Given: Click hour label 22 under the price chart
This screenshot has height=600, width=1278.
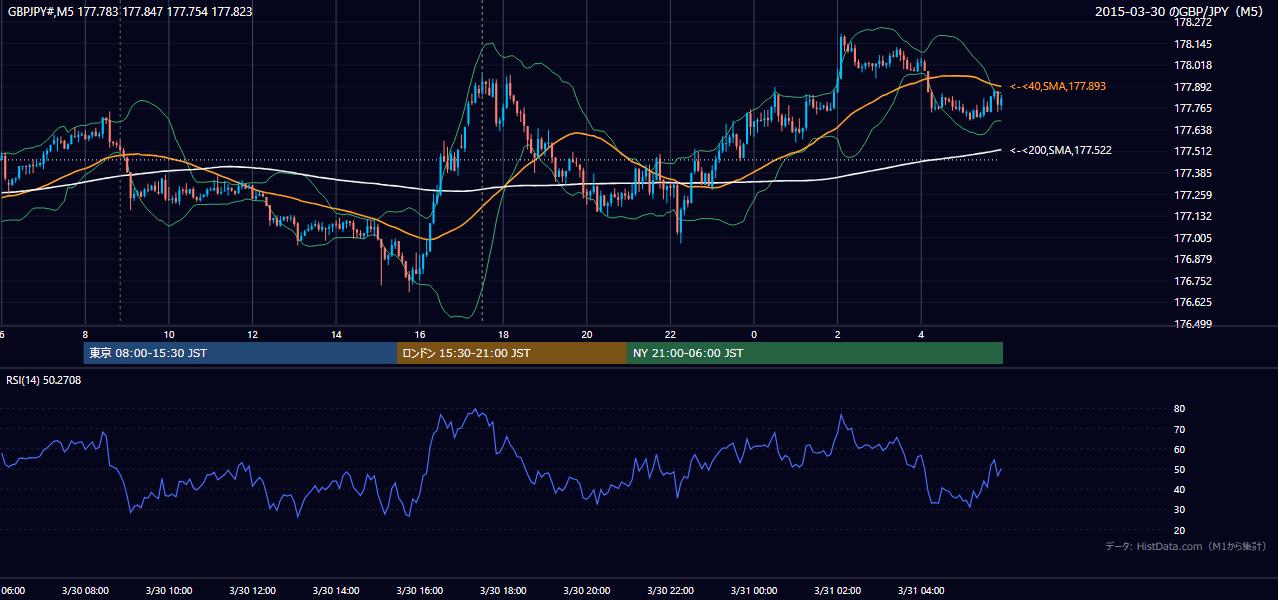Looking at the screenshot, I should coord(670,335).
